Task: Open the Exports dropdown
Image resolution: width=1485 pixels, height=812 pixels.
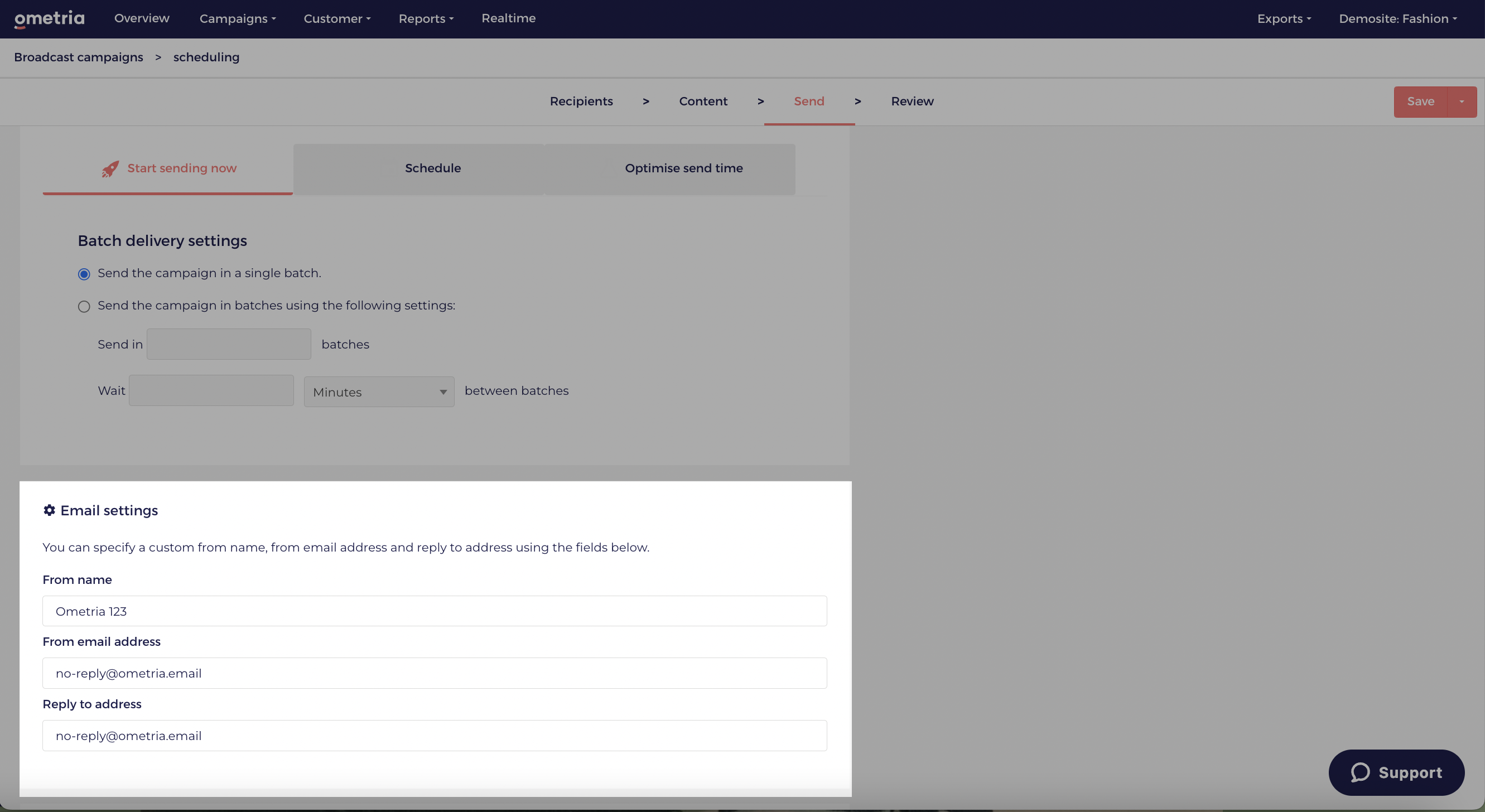Action: point(1284,18)
